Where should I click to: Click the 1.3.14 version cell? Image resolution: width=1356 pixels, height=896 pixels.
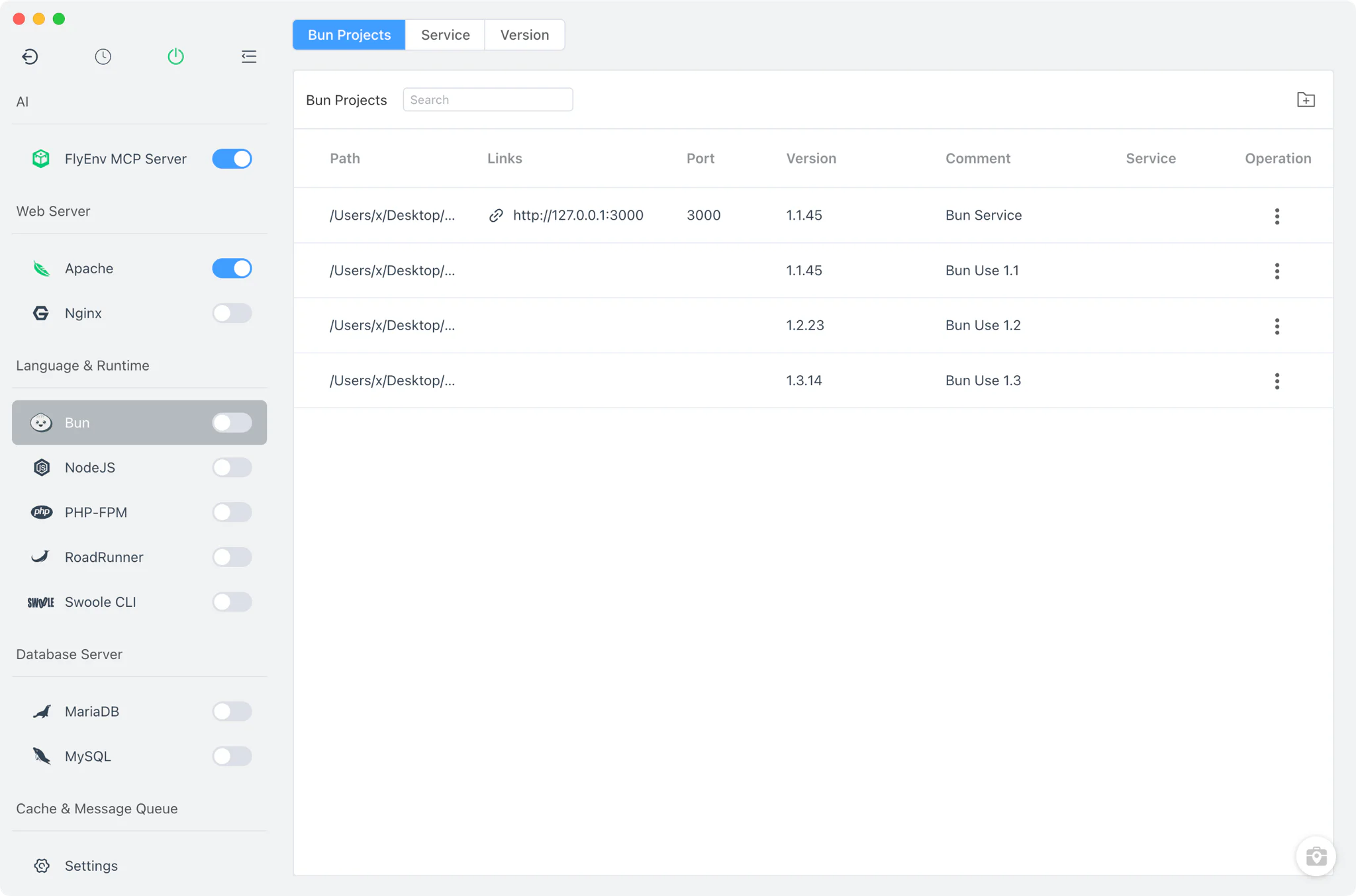(x=804, y=381)
